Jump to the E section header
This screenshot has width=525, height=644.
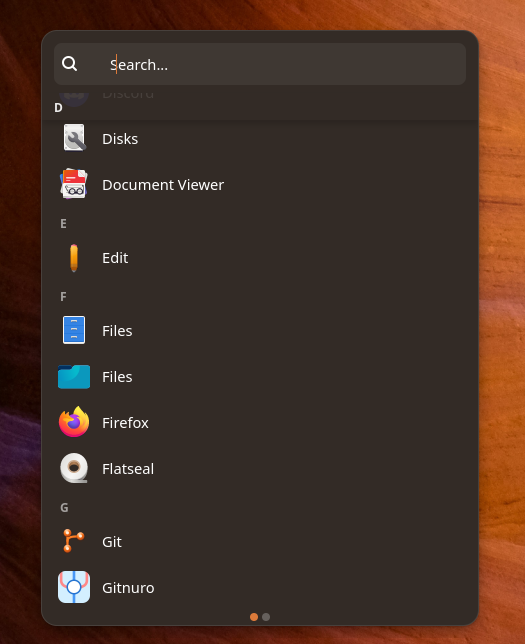click(63, 223)
